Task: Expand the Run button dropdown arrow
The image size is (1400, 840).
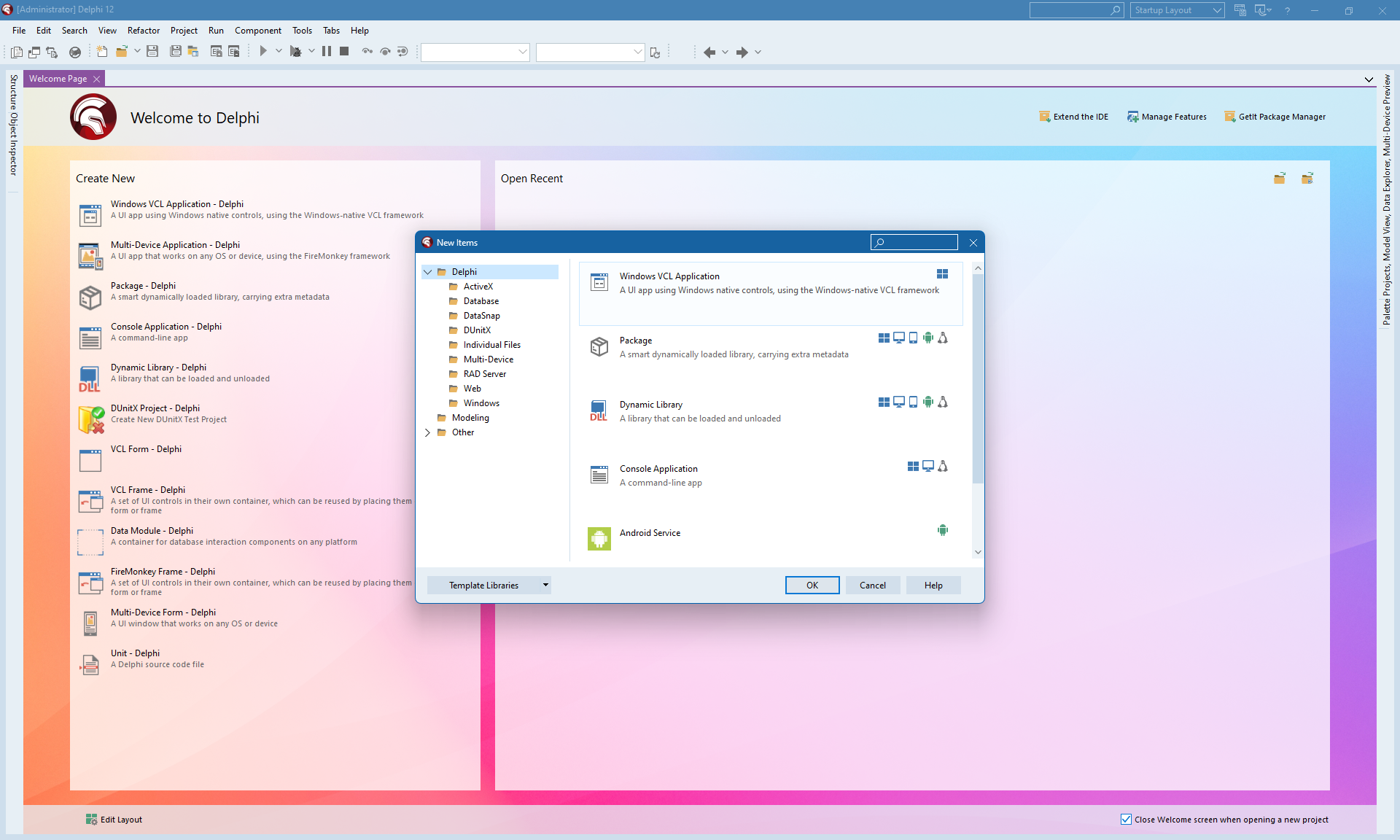Action: tap(279, 51)
